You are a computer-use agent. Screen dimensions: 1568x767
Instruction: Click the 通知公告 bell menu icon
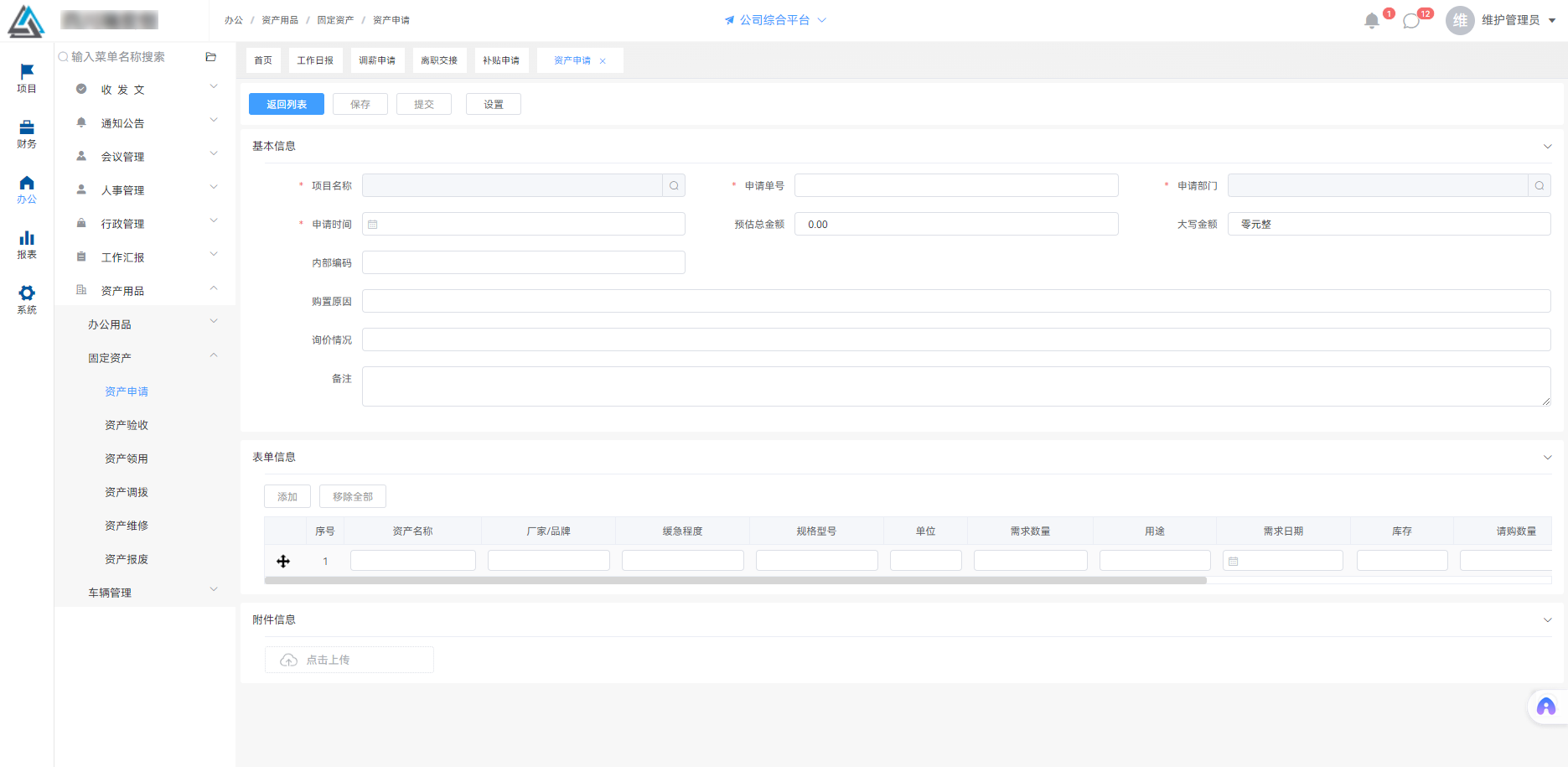point(81,122)
